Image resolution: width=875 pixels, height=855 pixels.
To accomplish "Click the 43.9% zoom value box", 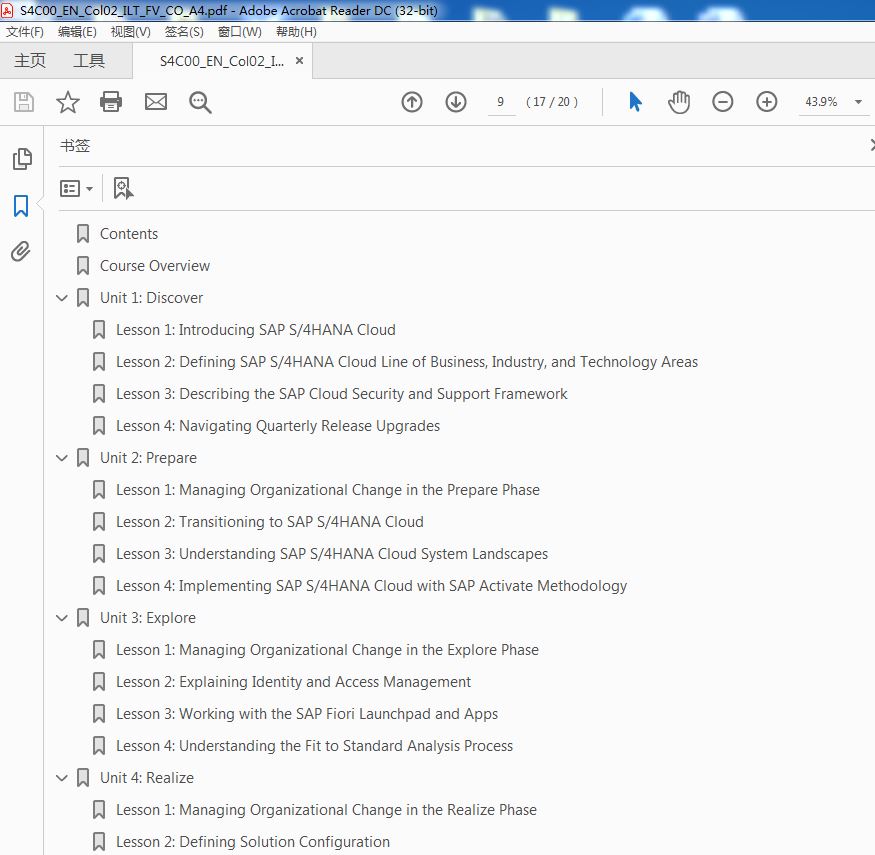I will click(821, 102).
